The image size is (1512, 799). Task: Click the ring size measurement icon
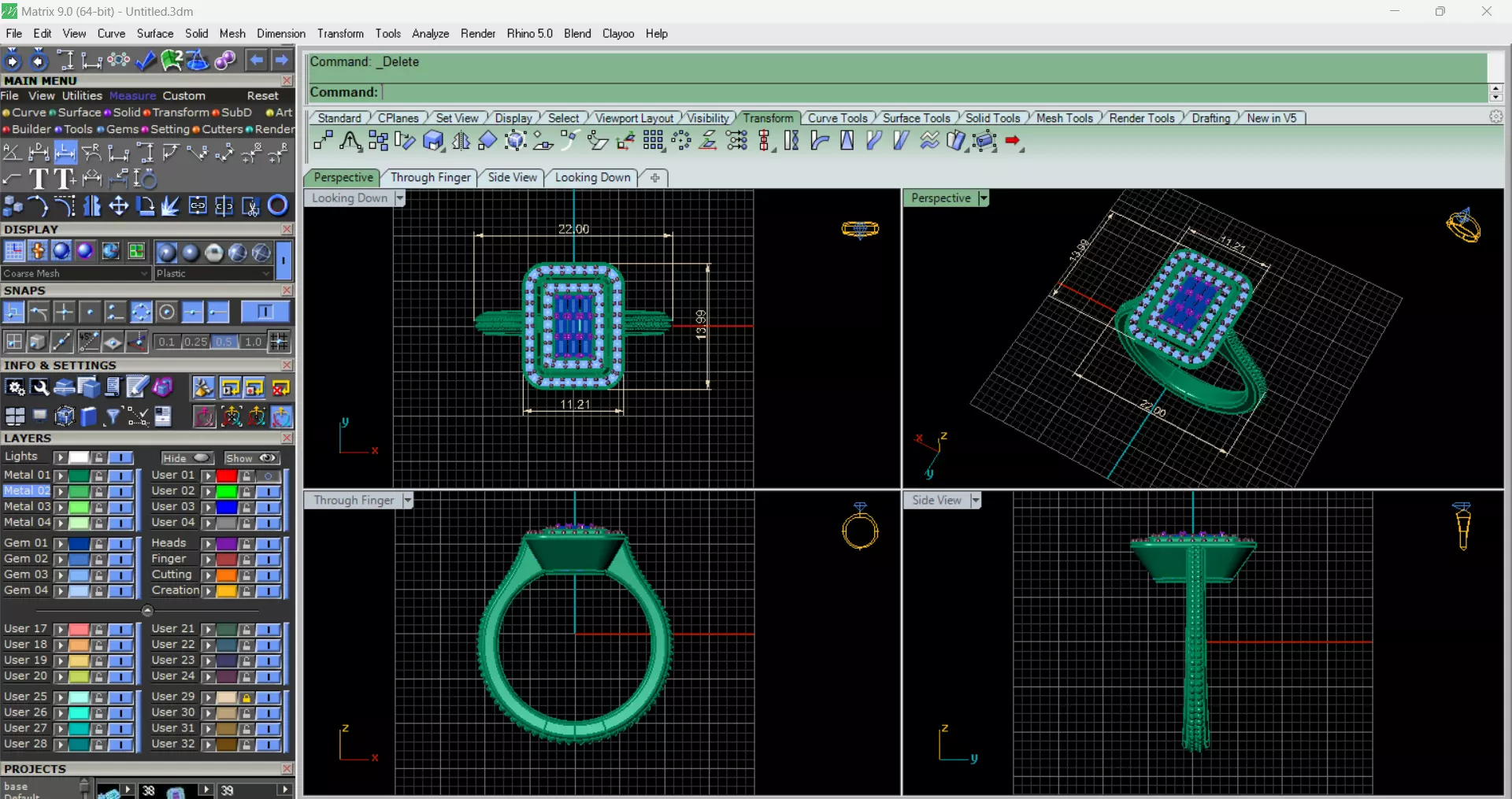[145, 179]
